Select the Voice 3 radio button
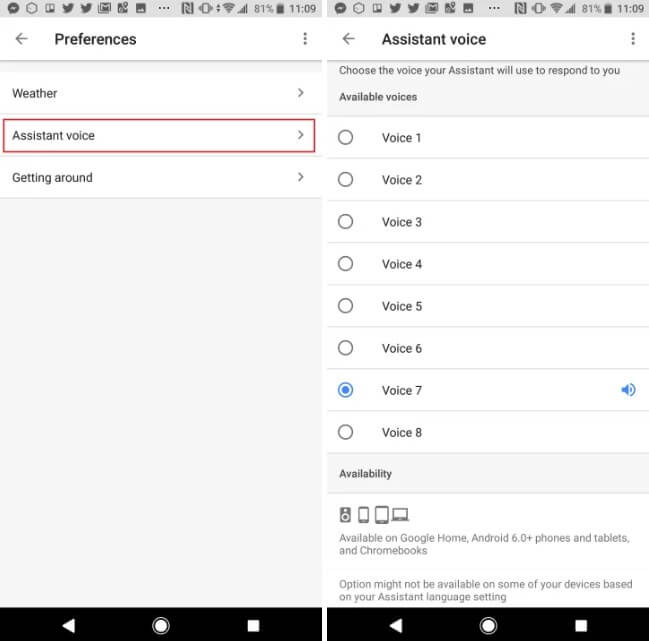This screenshot has width=649, height=641. 346,222
